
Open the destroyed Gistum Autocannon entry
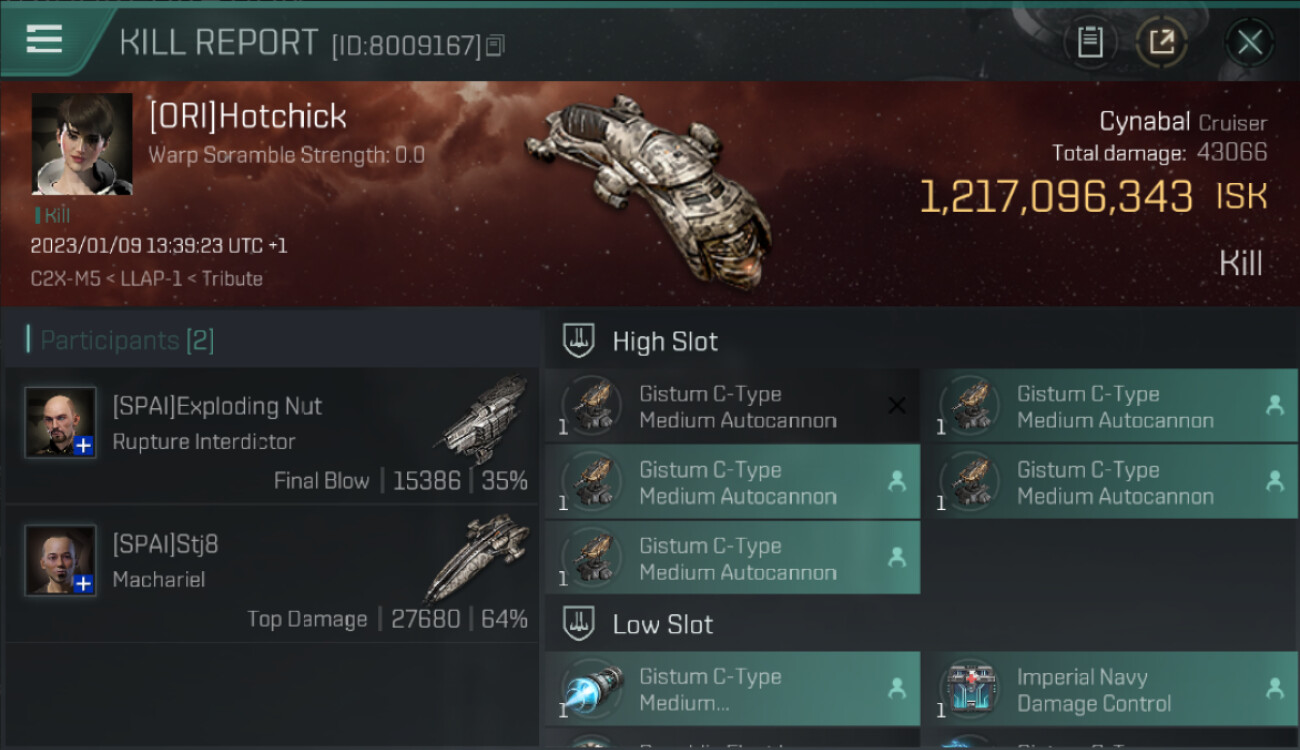click(732, 406)
